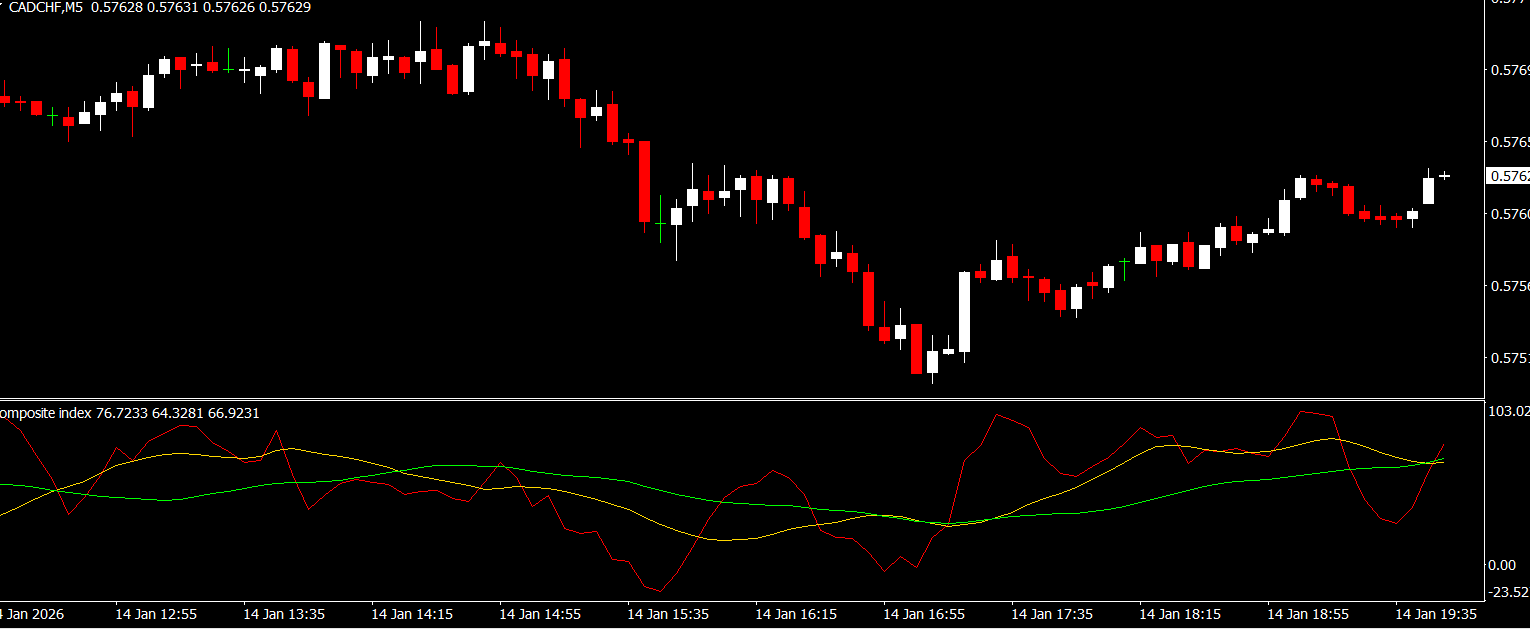Click the 14 Jan 19:35 time marker

tap(1436, 614)
